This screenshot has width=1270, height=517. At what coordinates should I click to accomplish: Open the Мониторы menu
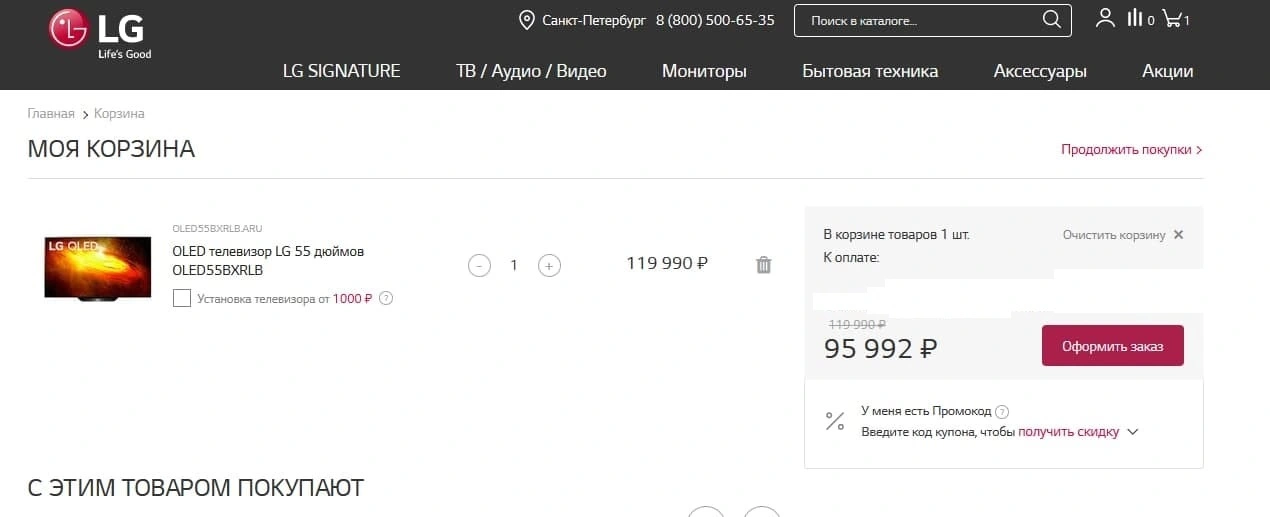pyautogui.click(x=704, y=71)
